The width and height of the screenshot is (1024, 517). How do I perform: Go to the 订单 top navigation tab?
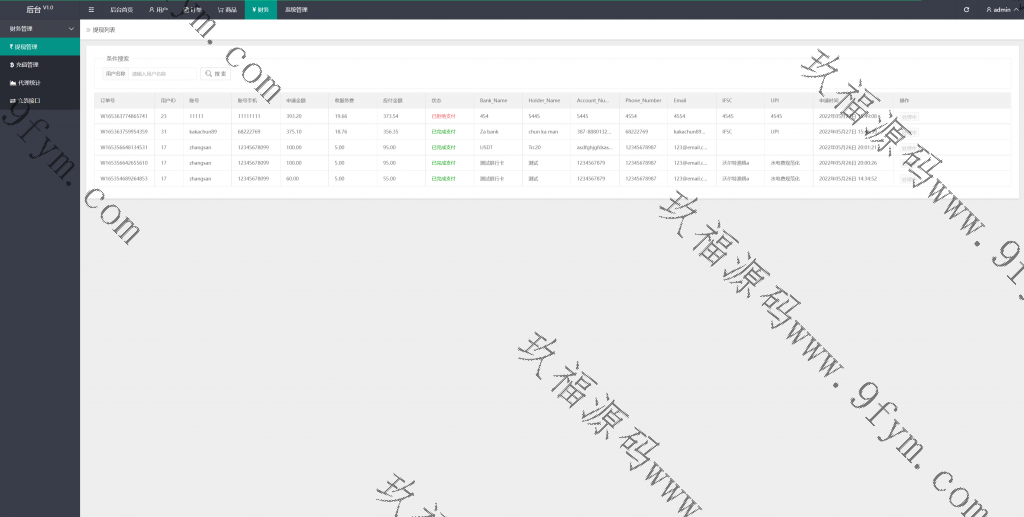(x=193, y=9)
